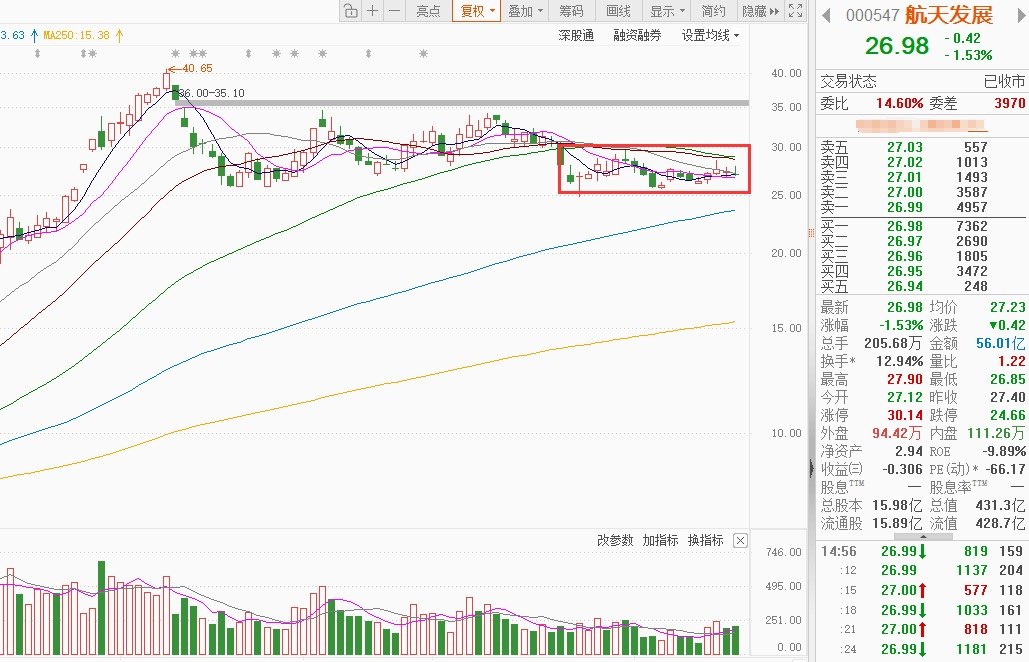The height and width of the screenshot is (662, 1029).
Task: Click the expander below 流通股 row
Action: 923,537
